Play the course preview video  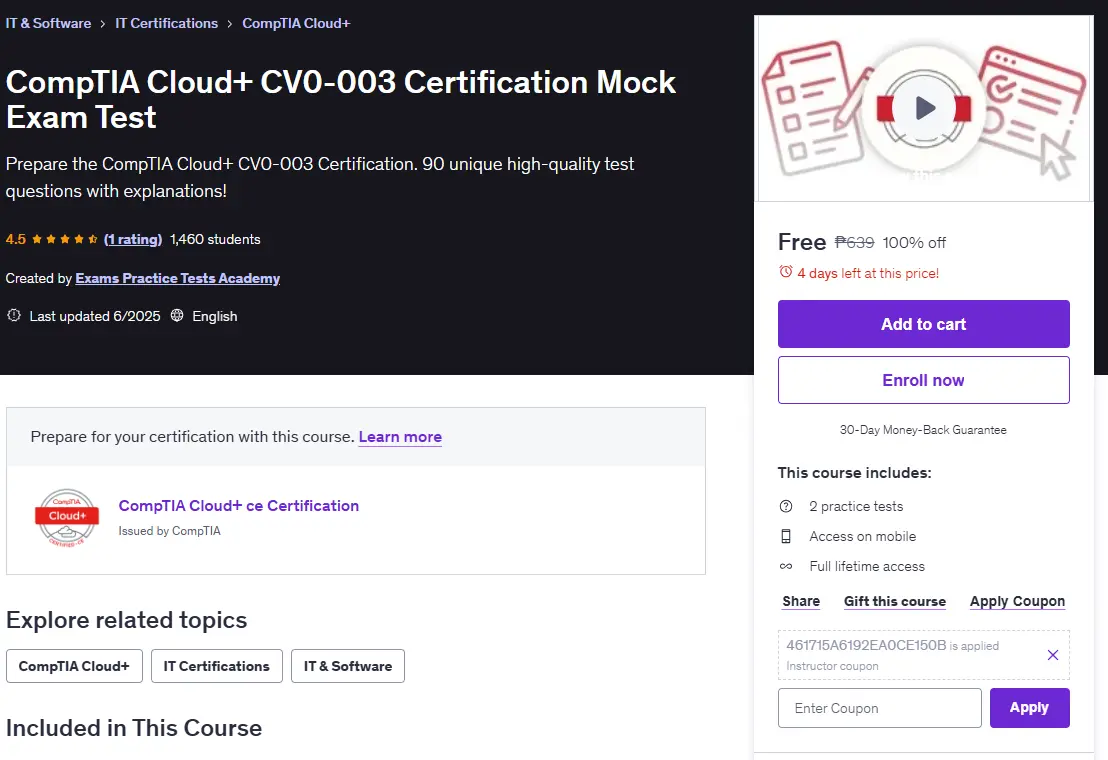924,108
